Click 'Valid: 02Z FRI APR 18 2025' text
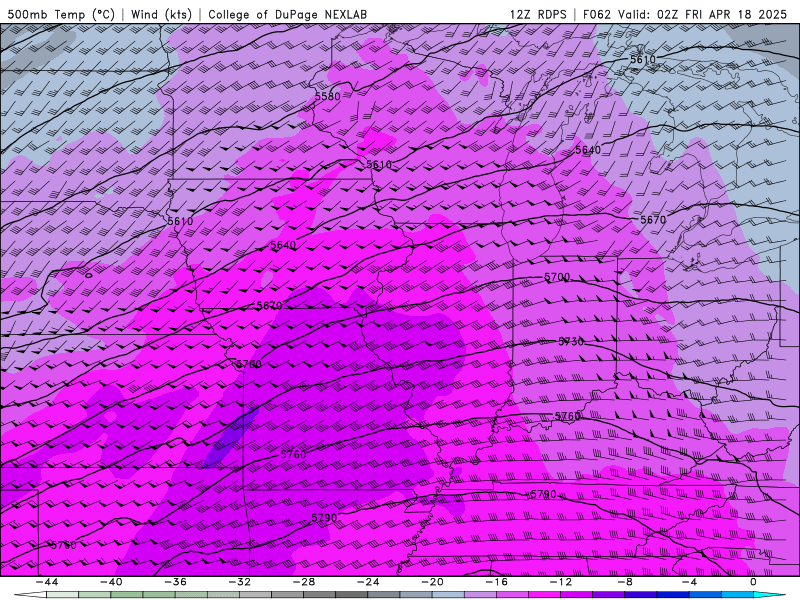 pyautogui.click(x=703, y=14)
